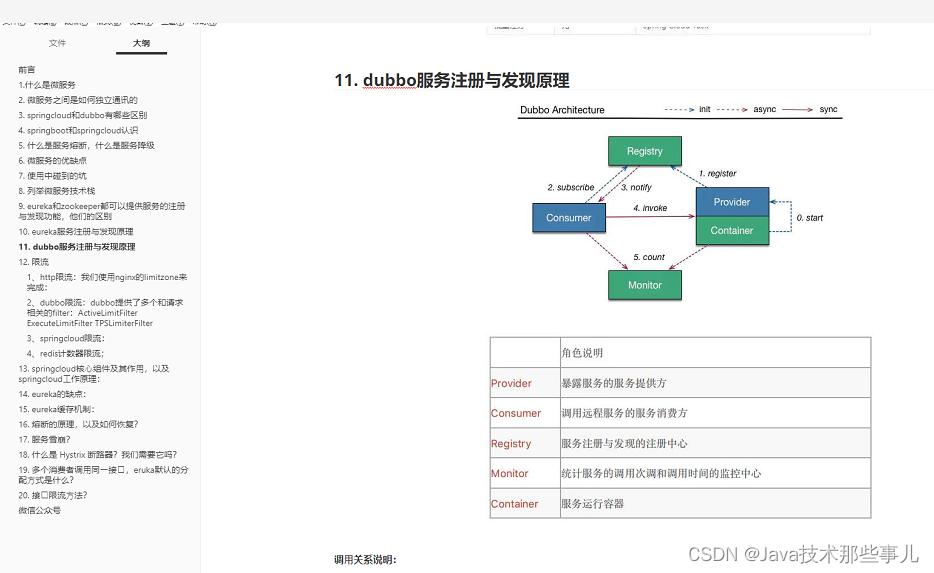
Task: Open 9. eureka和zookeeper outline entry
Action: (102, 211)
